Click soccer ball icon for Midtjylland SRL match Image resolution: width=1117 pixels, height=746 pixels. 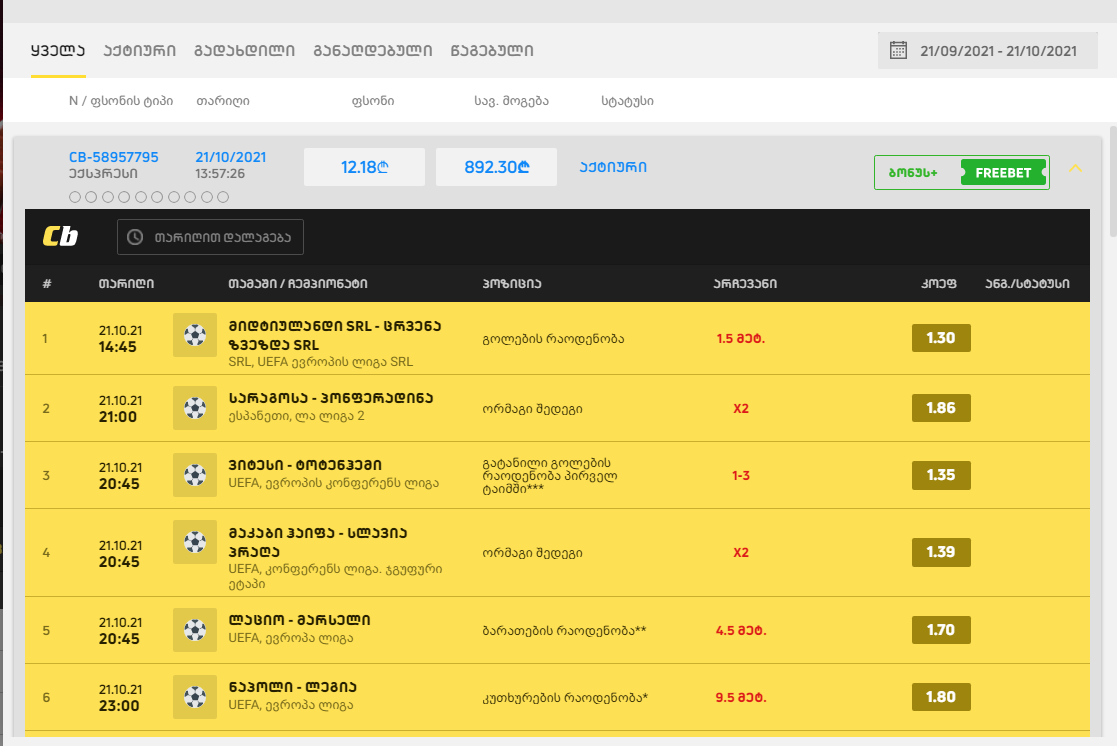tap(195, 335)
